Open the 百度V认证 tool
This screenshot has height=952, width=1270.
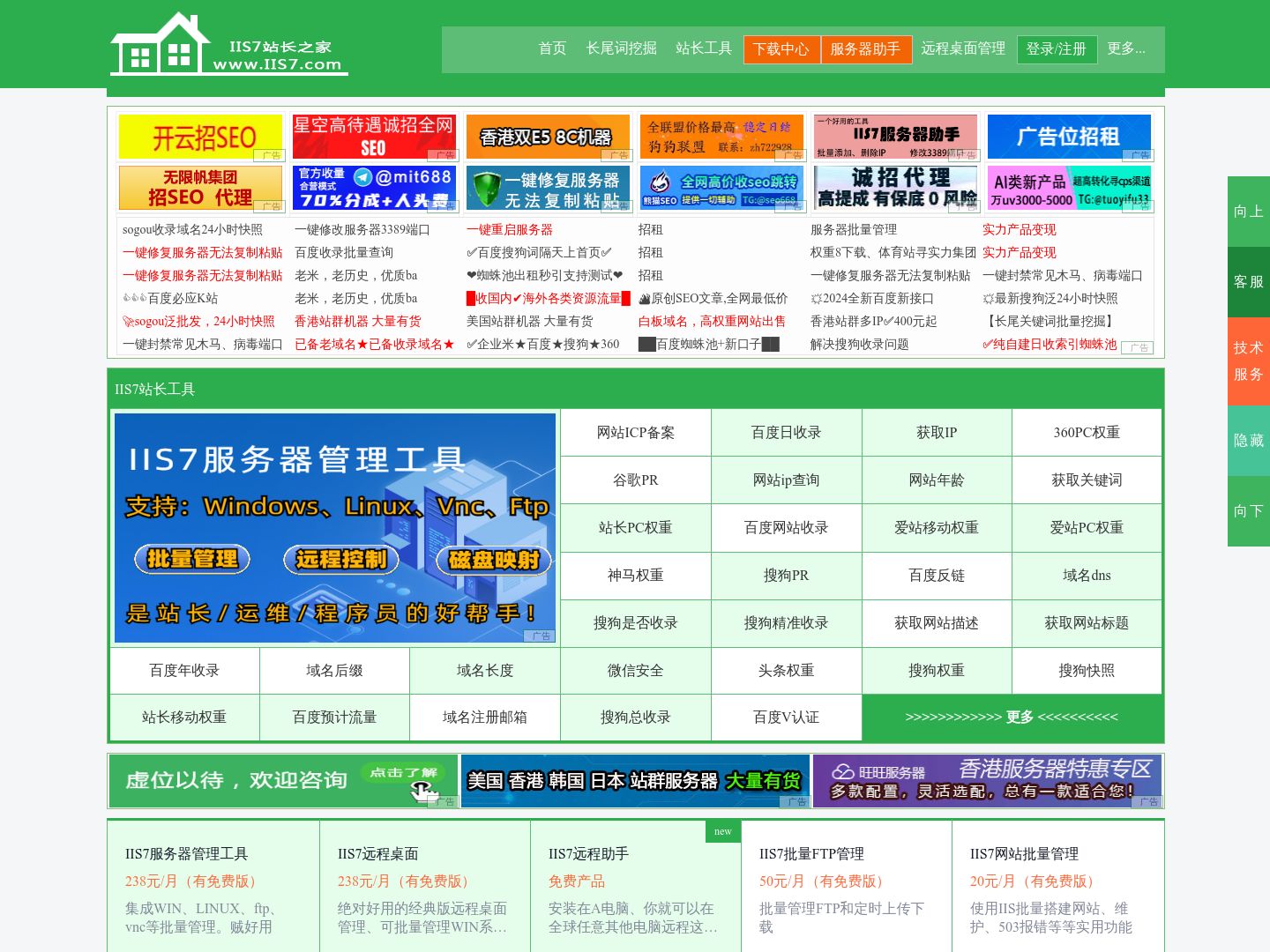coord(787,718)
